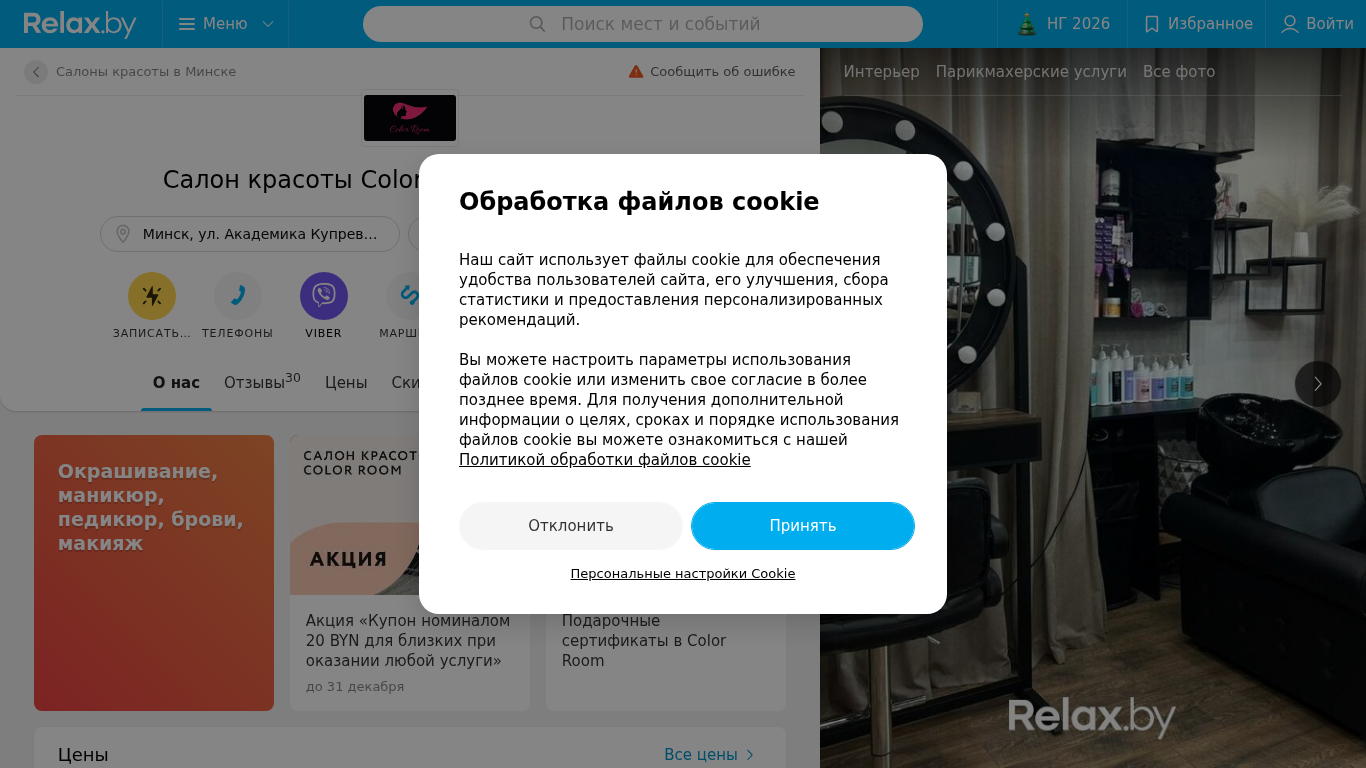This screenshot has height=768, width=1366.
Task: Expand the Меню dropdown chevron
Action: (x=267, y=24)
